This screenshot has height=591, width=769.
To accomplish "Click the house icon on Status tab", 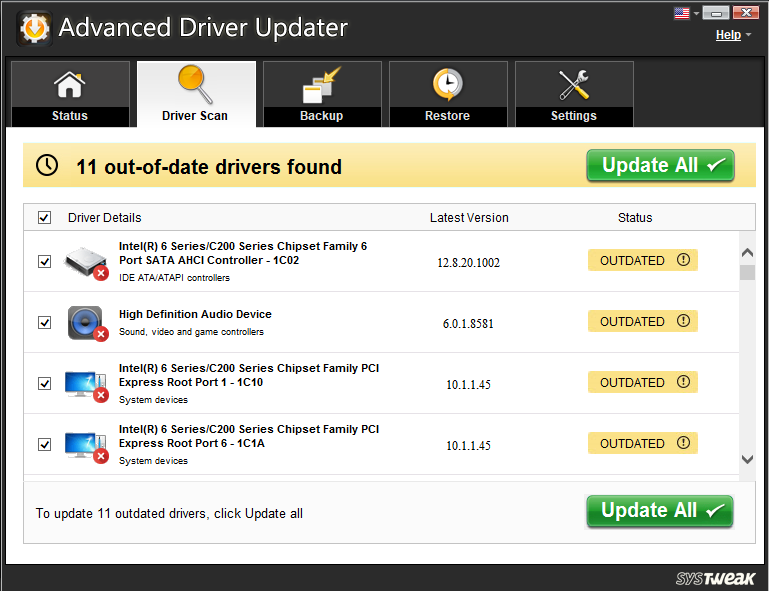I will coord(70,84).
